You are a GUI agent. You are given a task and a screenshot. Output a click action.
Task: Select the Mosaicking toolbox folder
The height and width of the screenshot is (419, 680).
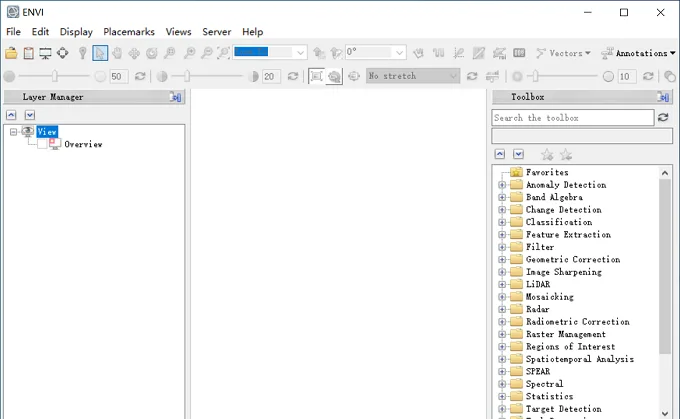click(x=549, y=297)
